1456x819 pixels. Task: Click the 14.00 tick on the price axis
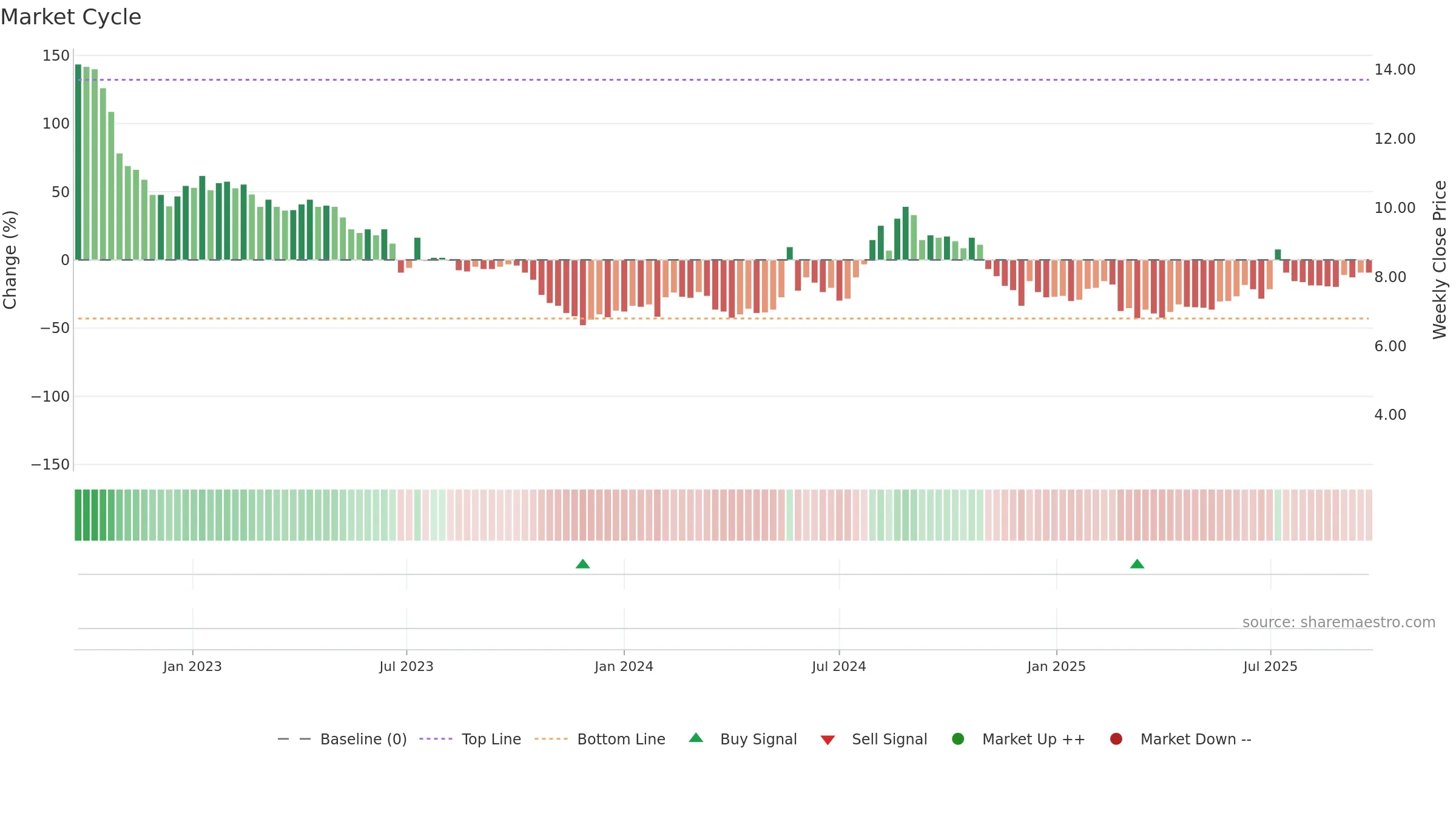click(1395, 70)
